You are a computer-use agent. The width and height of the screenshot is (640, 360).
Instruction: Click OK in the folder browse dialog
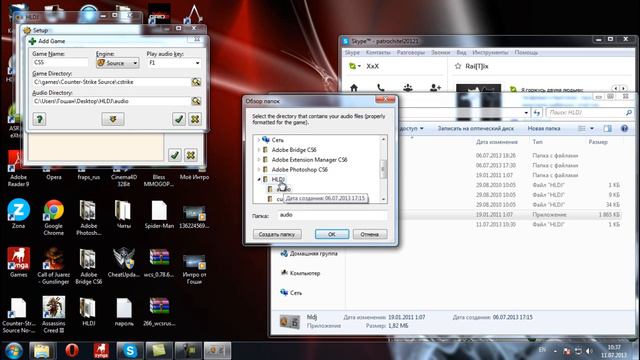click(332, 234)
